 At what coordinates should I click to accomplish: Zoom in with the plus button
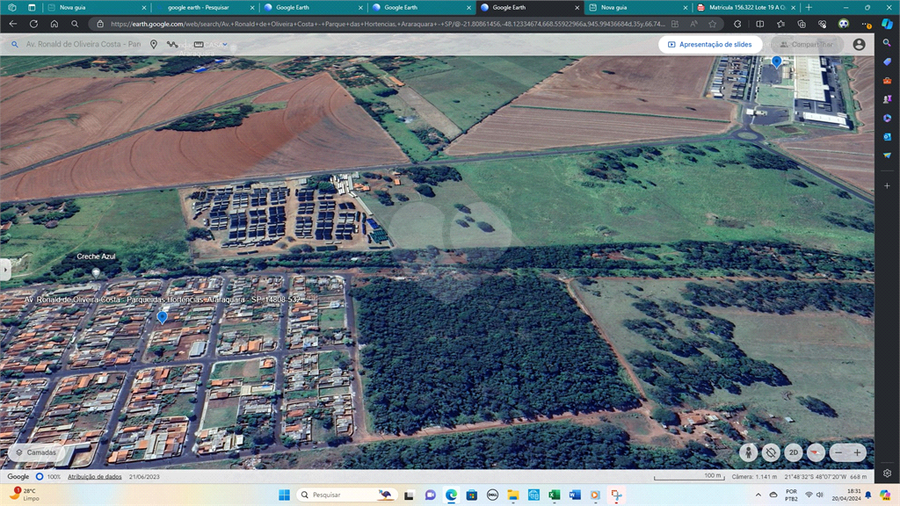pos(857,452)
